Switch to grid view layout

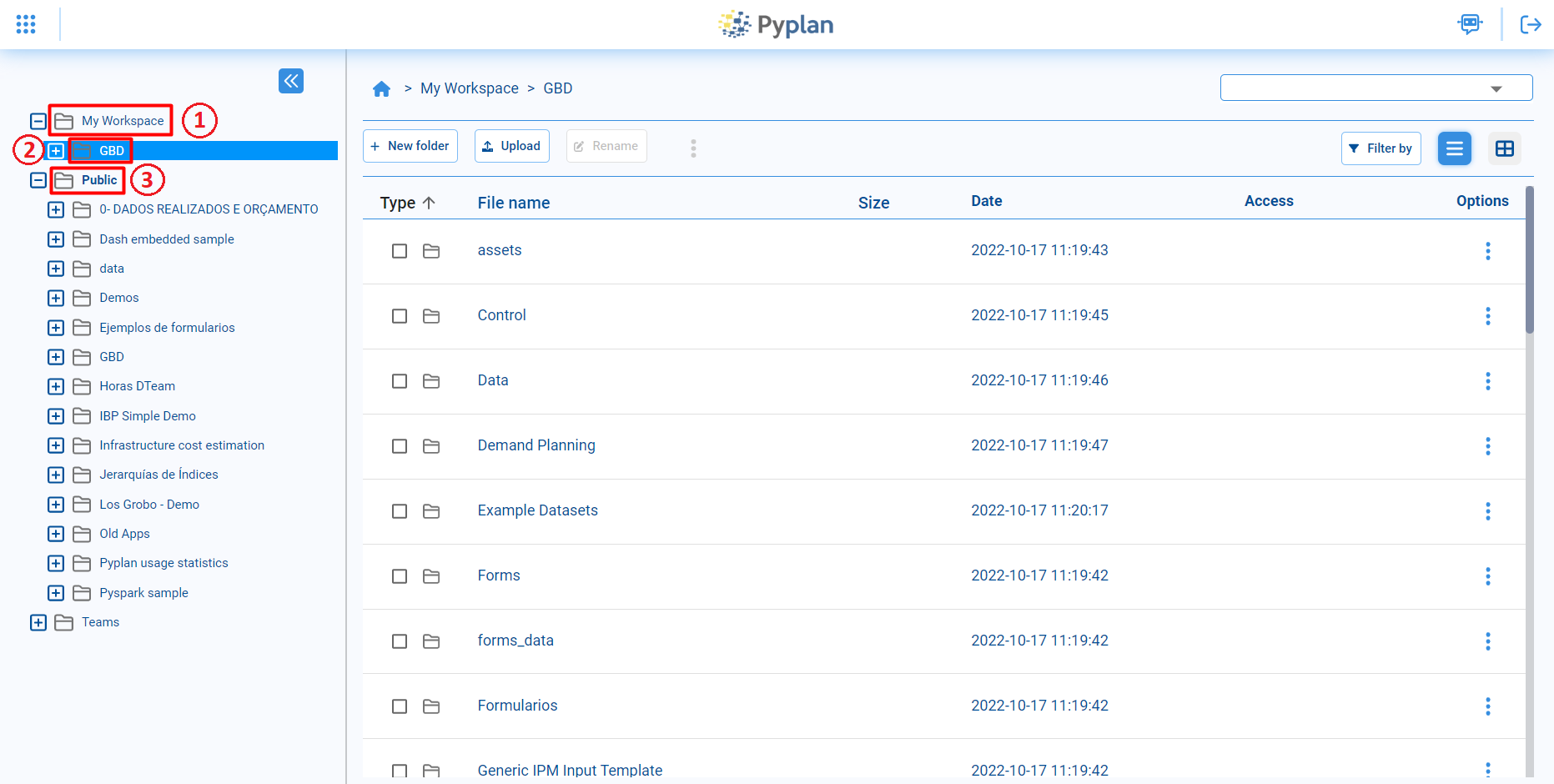click(x=1505, y=148)
